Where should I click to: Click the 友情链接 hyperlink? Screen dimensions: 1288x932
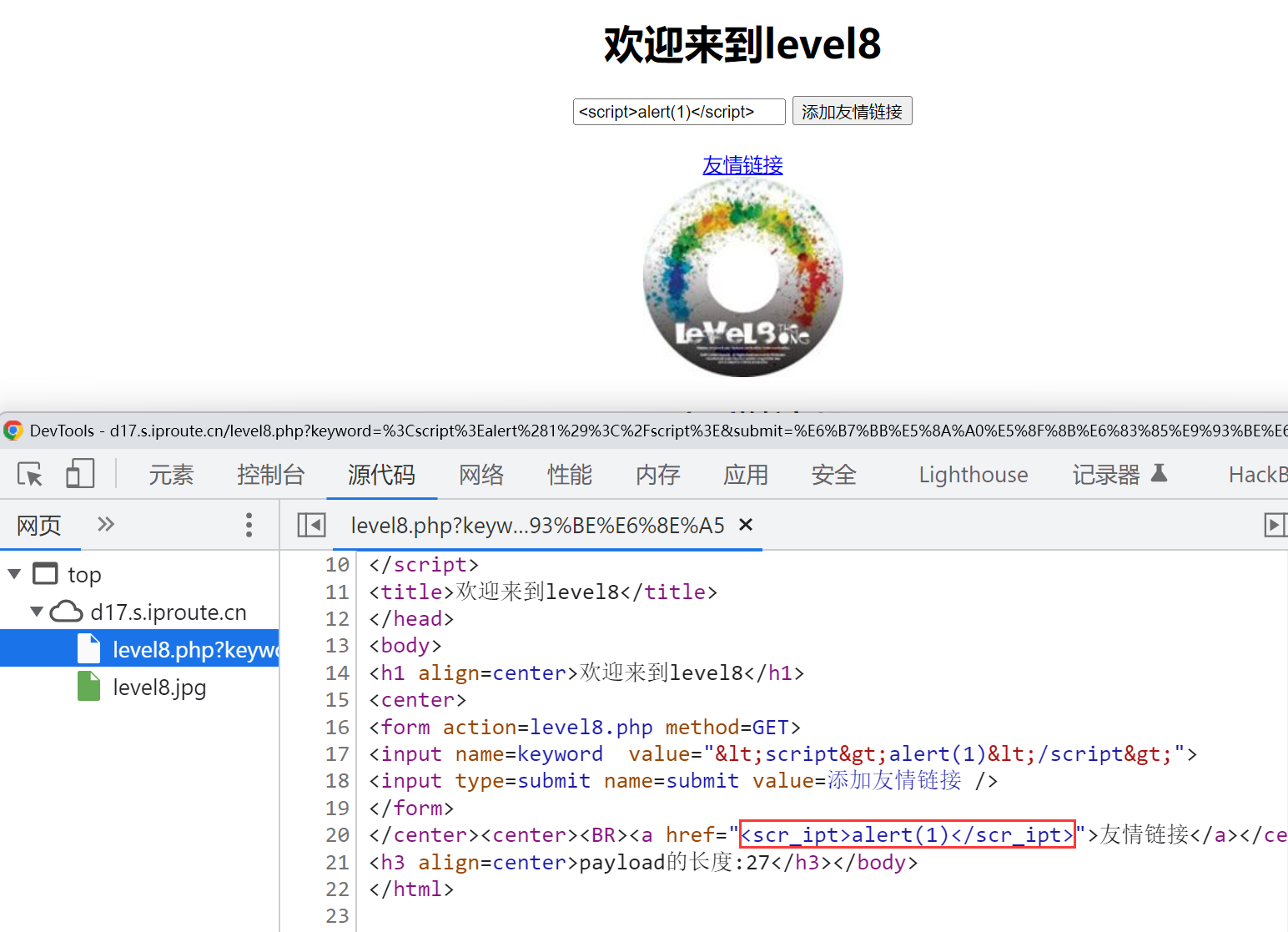coord(742,165)
